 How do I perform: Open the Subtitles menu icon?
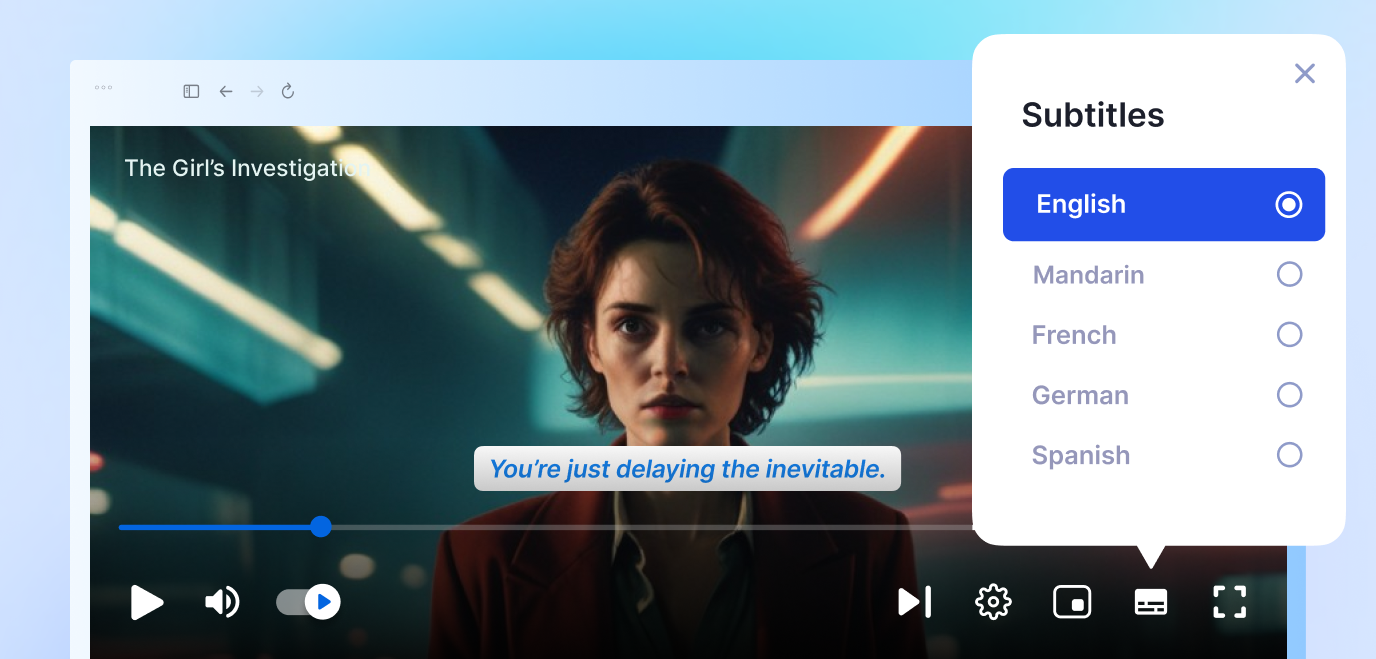1150,602
